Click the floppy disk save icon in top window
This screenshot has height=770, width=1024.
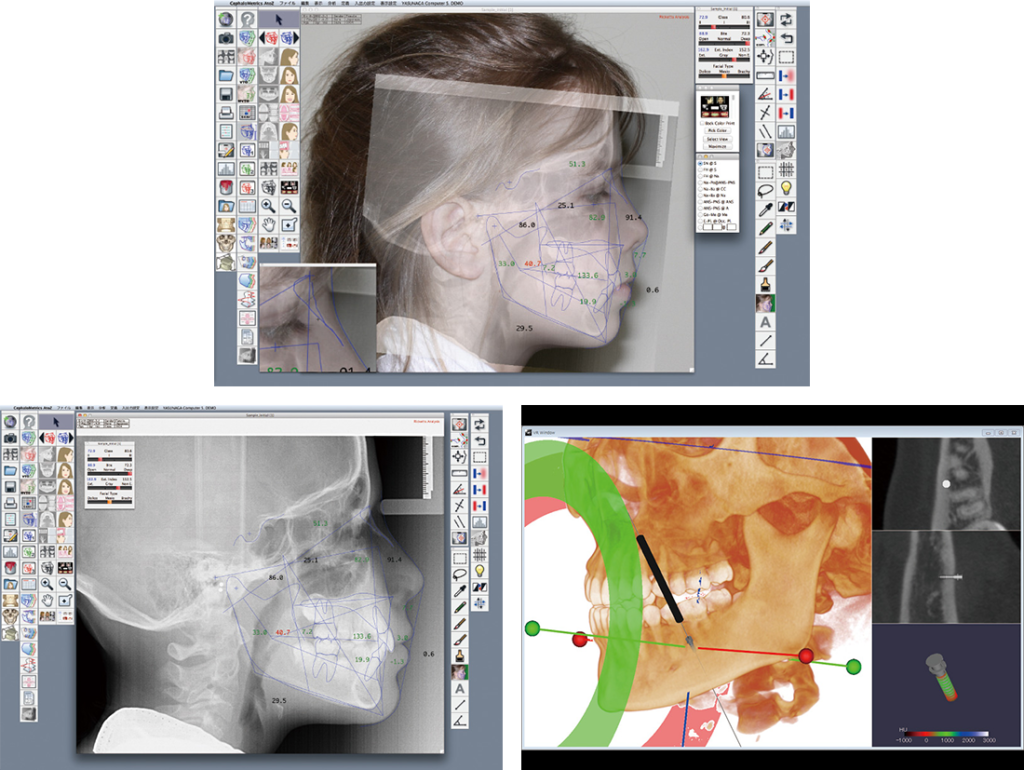pos(226,94)
